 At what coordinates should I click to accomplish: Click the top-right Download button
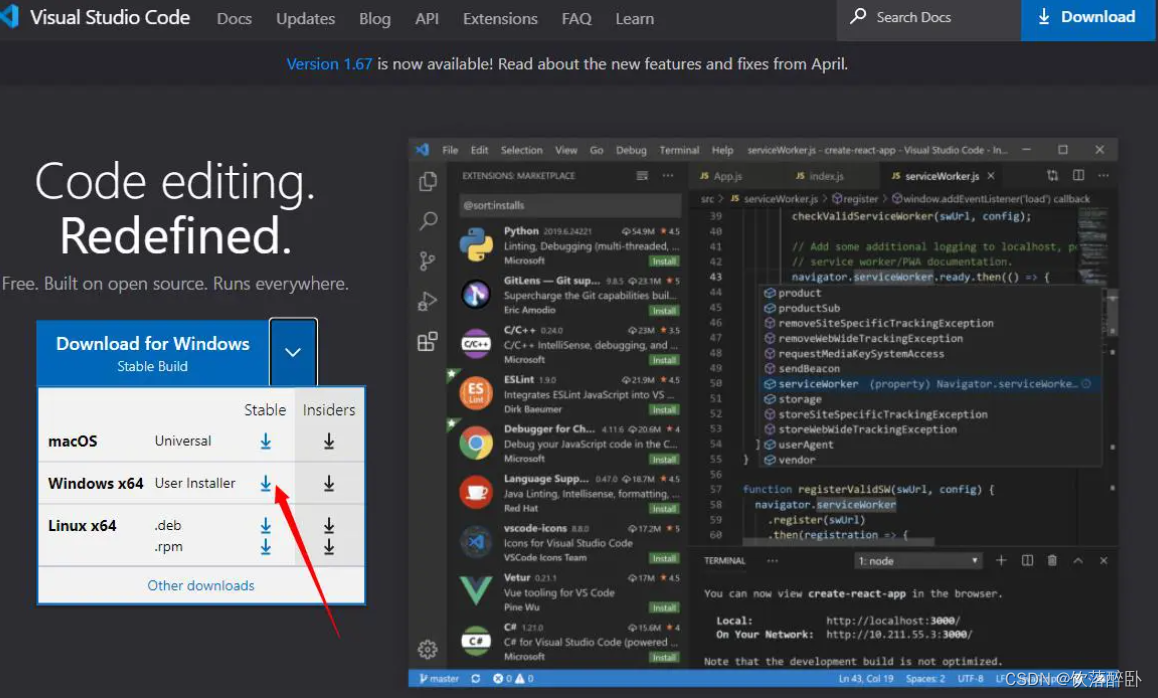[x=1087, y=20]
